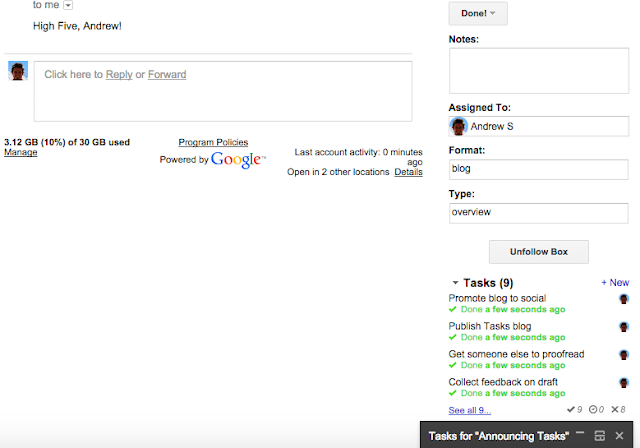Click the sender avatar beside the reply box
The height and width of the screenshot is (448, 640).
[17, 70]
